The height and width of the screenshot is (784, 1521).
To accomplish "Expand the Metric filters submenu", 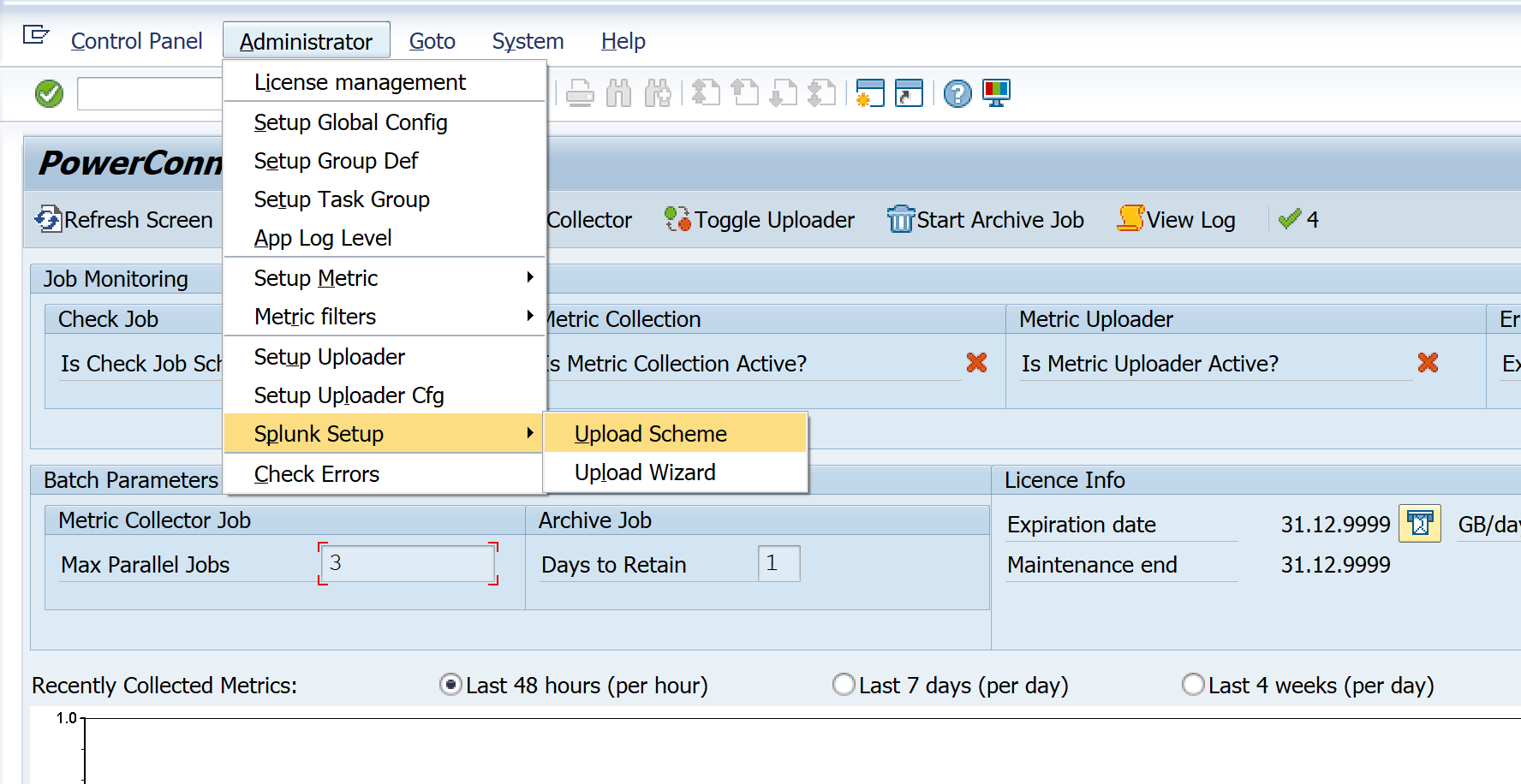I will 530,316.
